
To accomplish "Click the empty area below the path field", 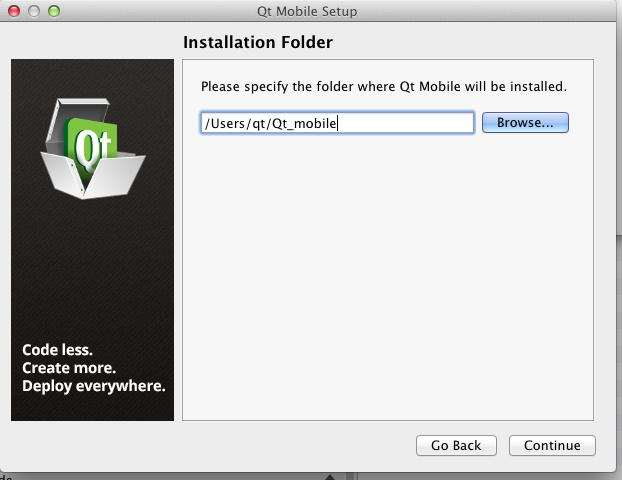I will [x=388, y=280].
